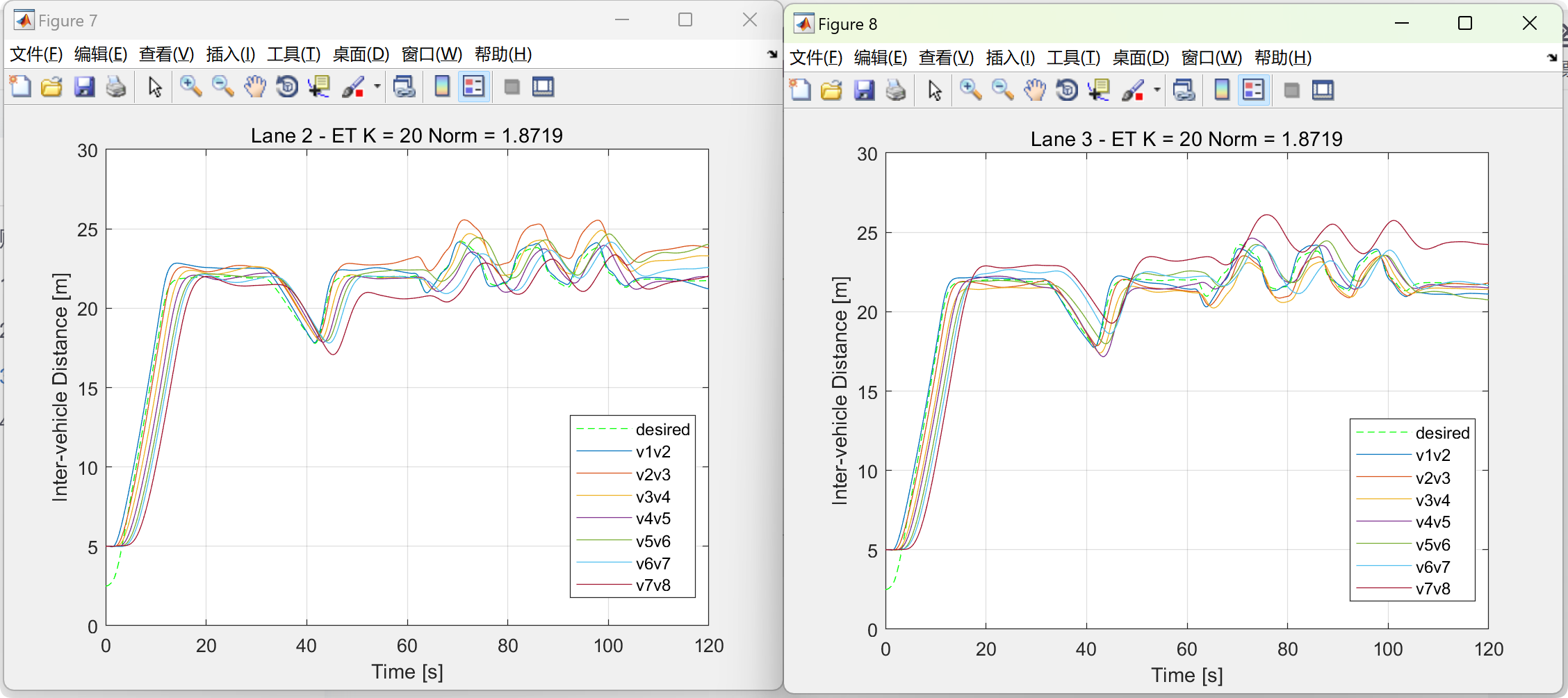Image resolution: width=1568 pixels, height=698 pixels.
Task: Click Brush data tool in Figure 7
Action: click(x=353, y=87)
